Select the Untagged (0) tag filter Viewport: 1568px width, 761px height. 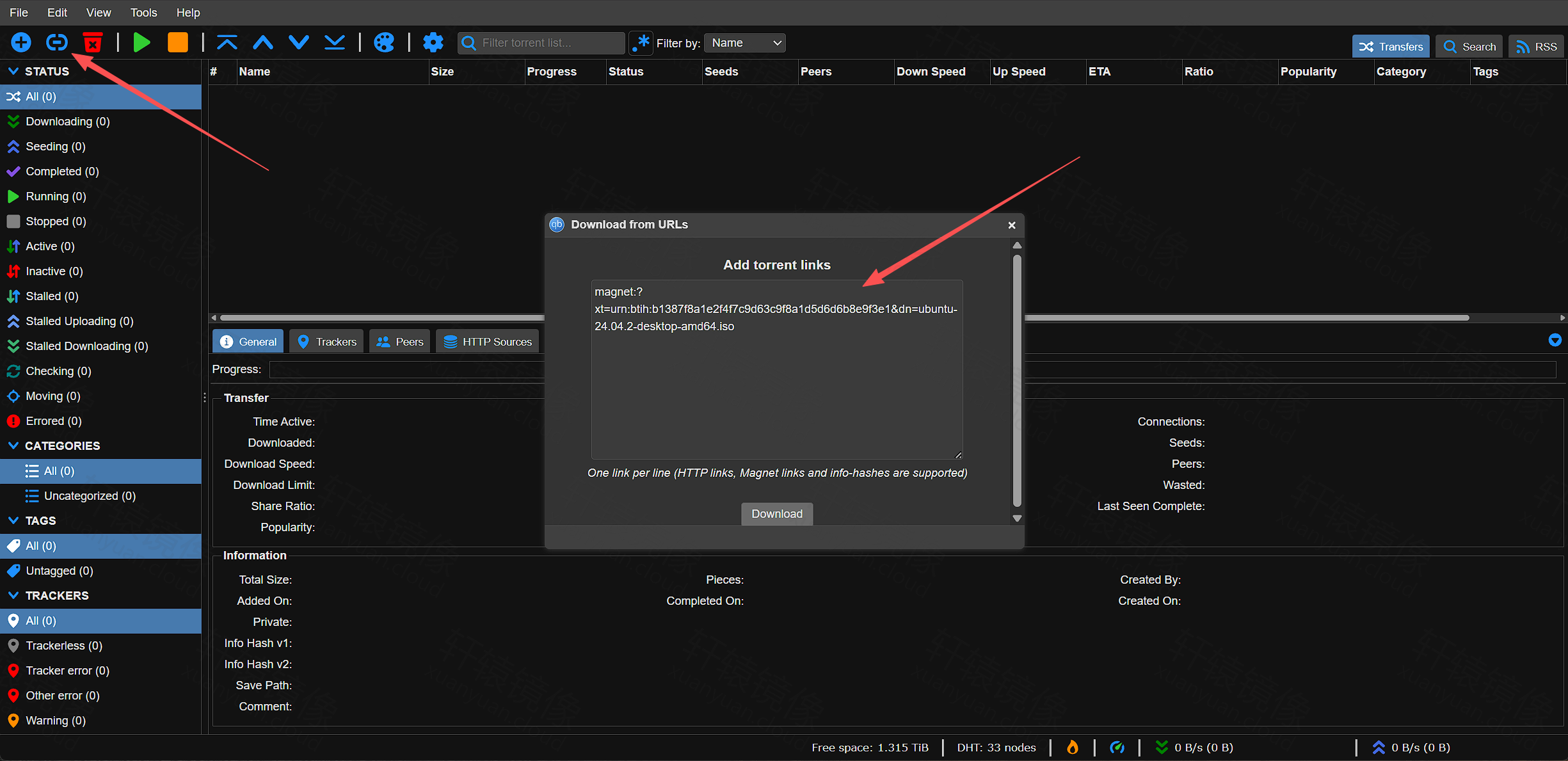(100, 571)
